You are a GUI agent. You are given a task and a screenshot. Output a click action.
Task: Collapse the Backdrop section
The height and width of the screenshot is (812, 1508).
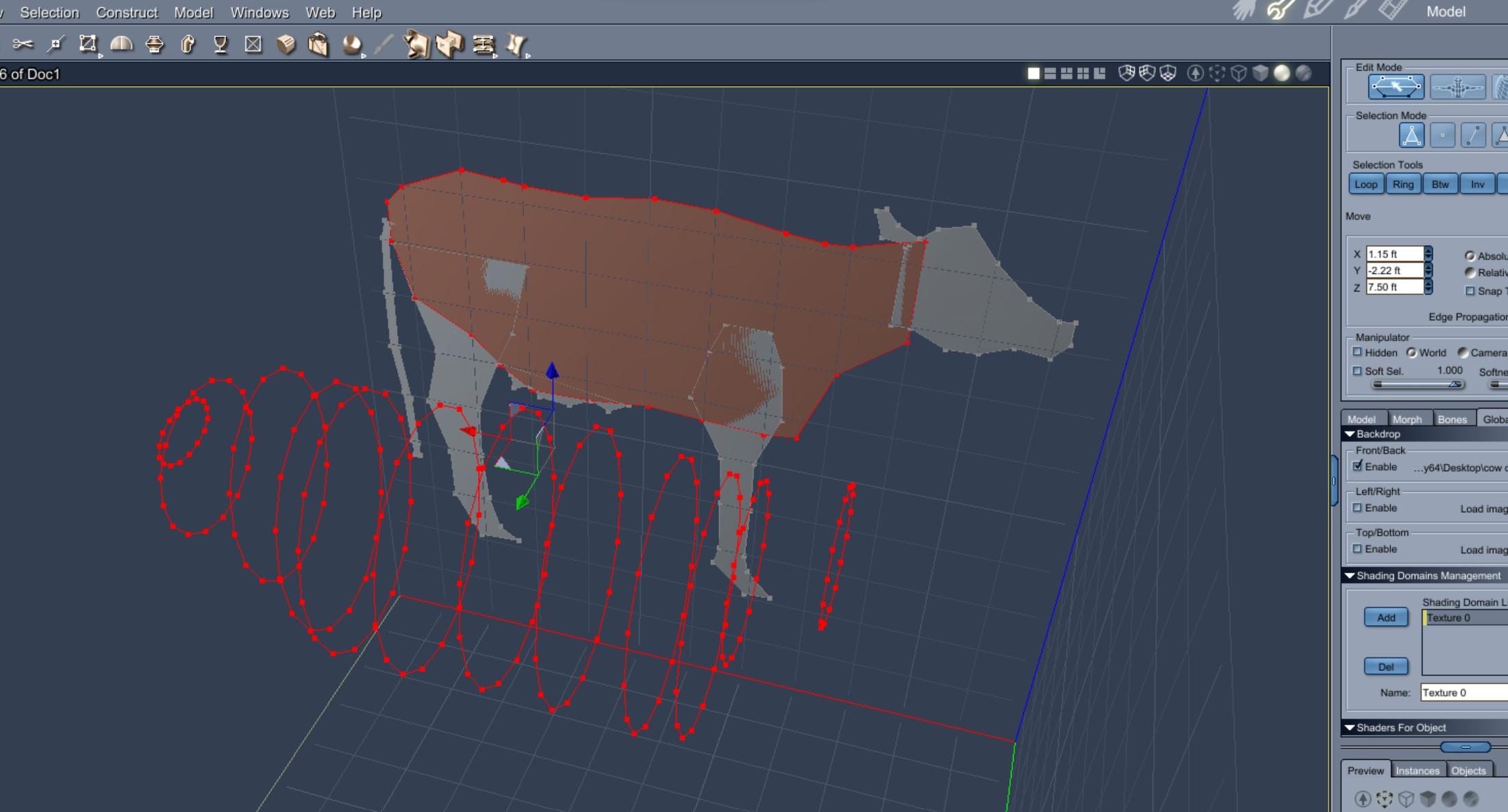(1350, 434)
